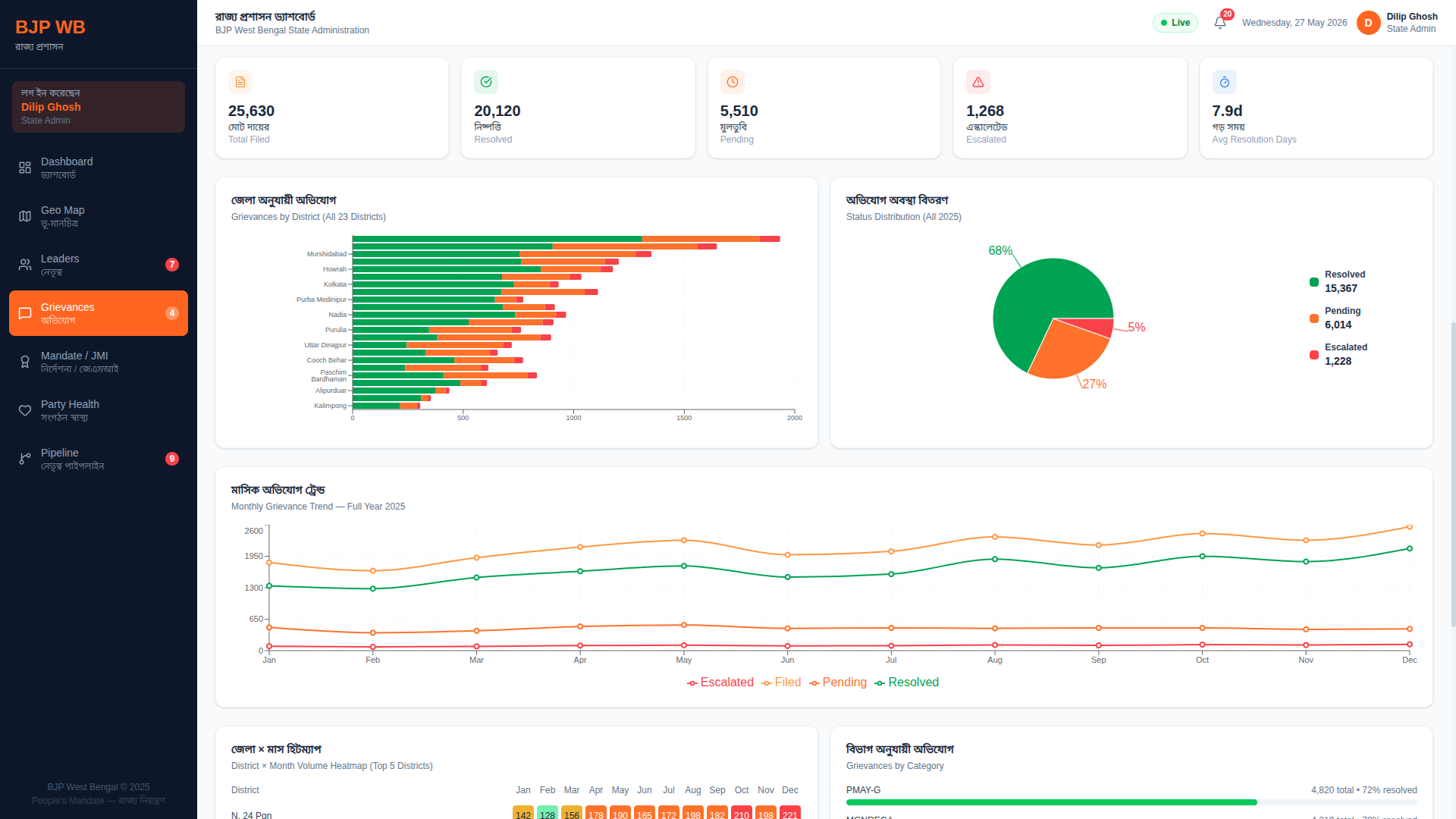Go to Leaders section
Screen dimensions: 1456x819
(x=99, y=265)
